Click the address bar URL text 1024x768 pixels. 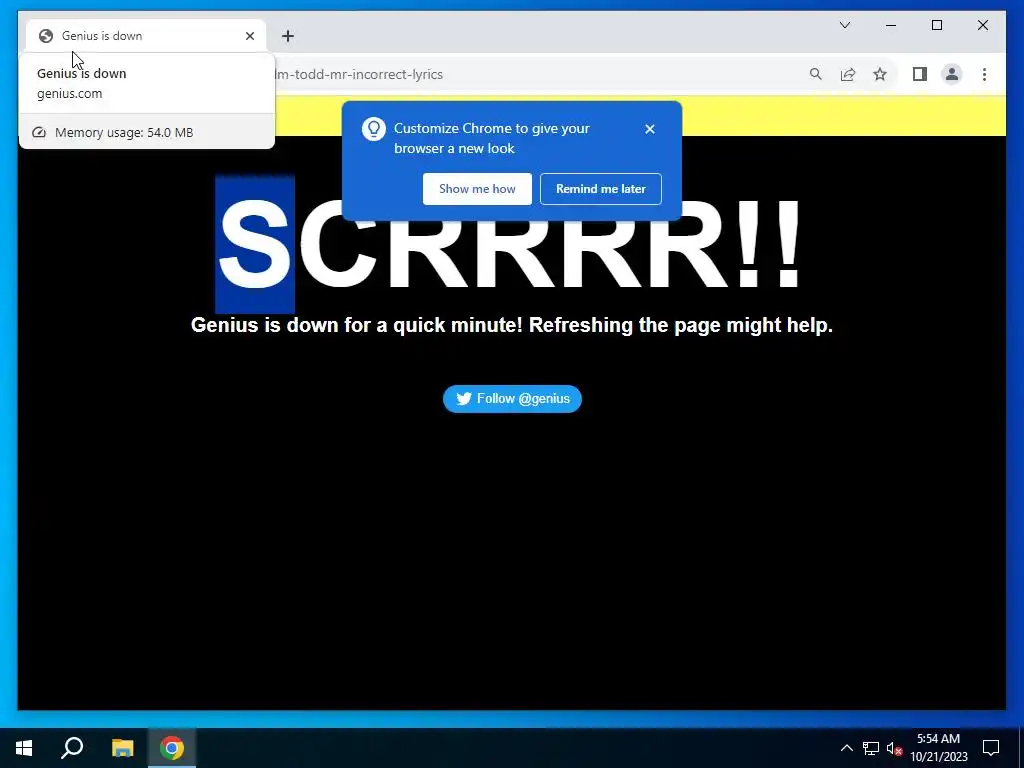pos(359,74)
